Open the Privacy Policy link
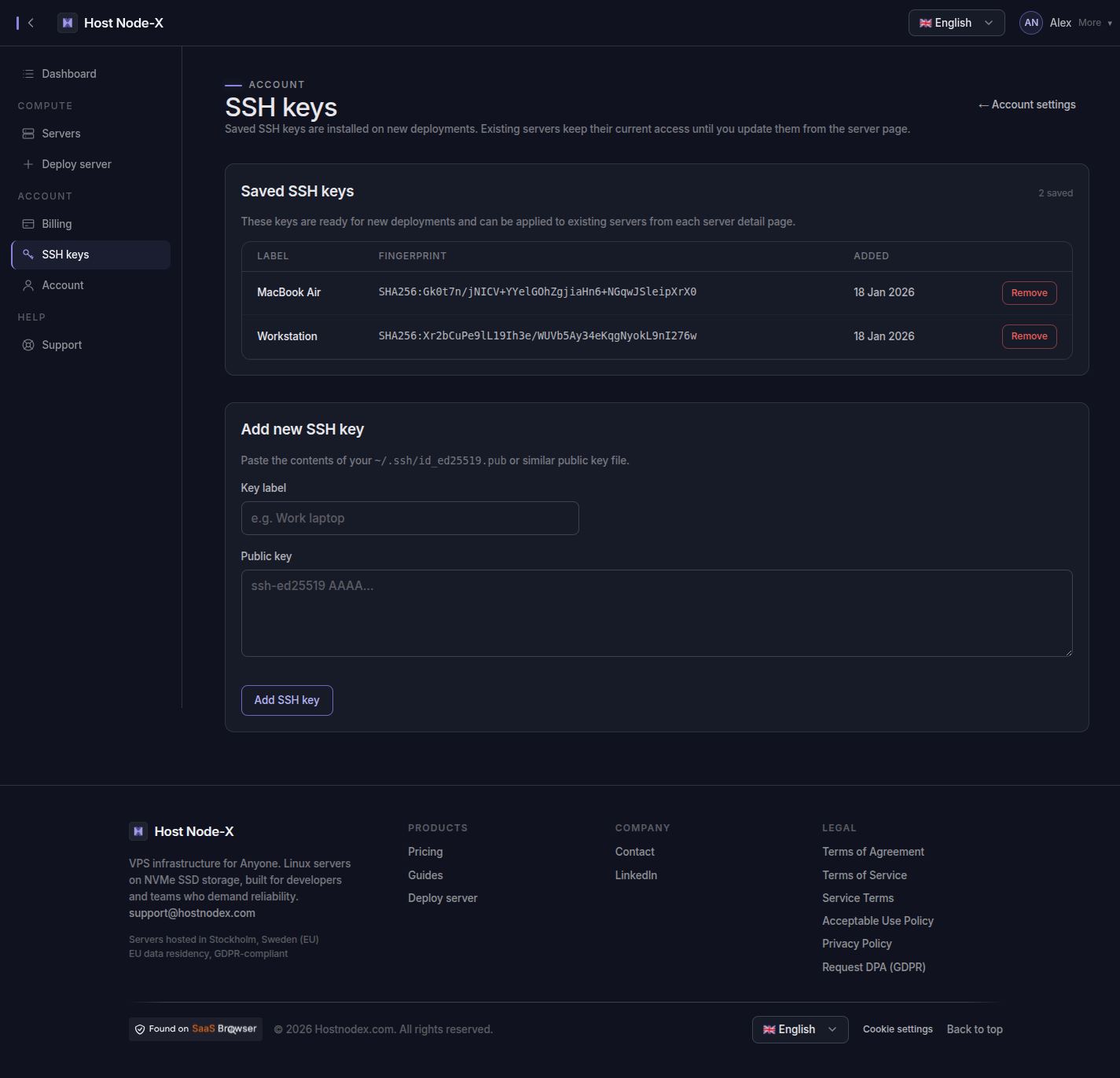 click(857, 944)
